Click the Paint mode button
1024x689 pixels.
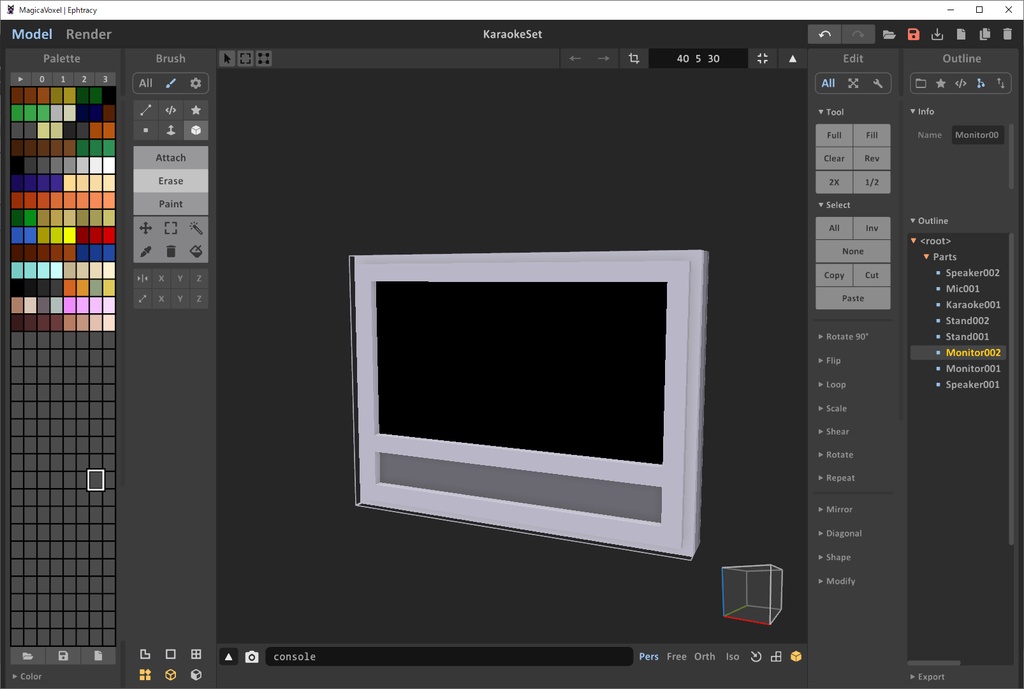coord(170,204)
